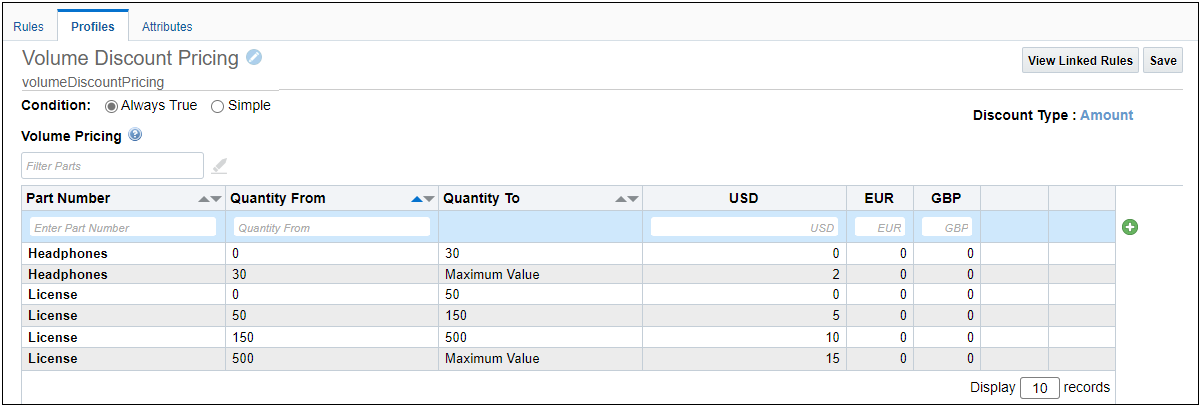The height and width of the screenshot is (407, 1201).
Task: Click the green add row icon
Action: [x=1130, y=227]
